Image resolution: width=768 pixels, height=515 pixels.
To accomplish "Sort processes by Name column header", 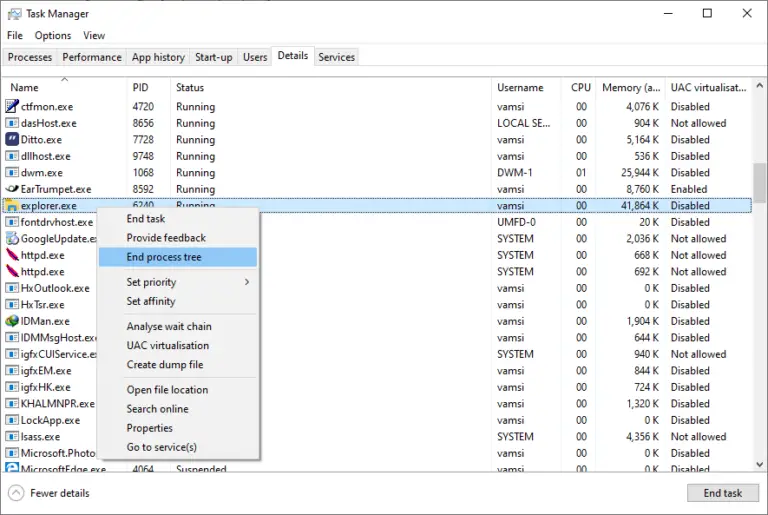I will pos(25,88).
